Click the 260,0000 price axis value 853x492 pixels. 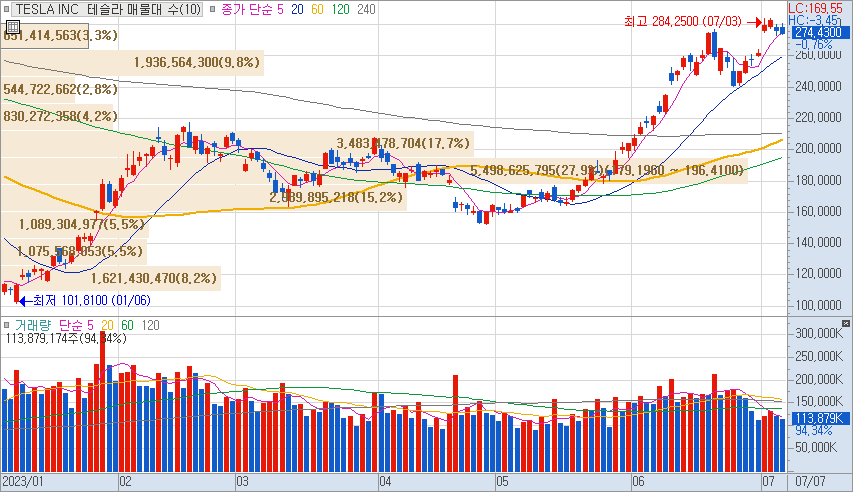click(x=818, y=55)
